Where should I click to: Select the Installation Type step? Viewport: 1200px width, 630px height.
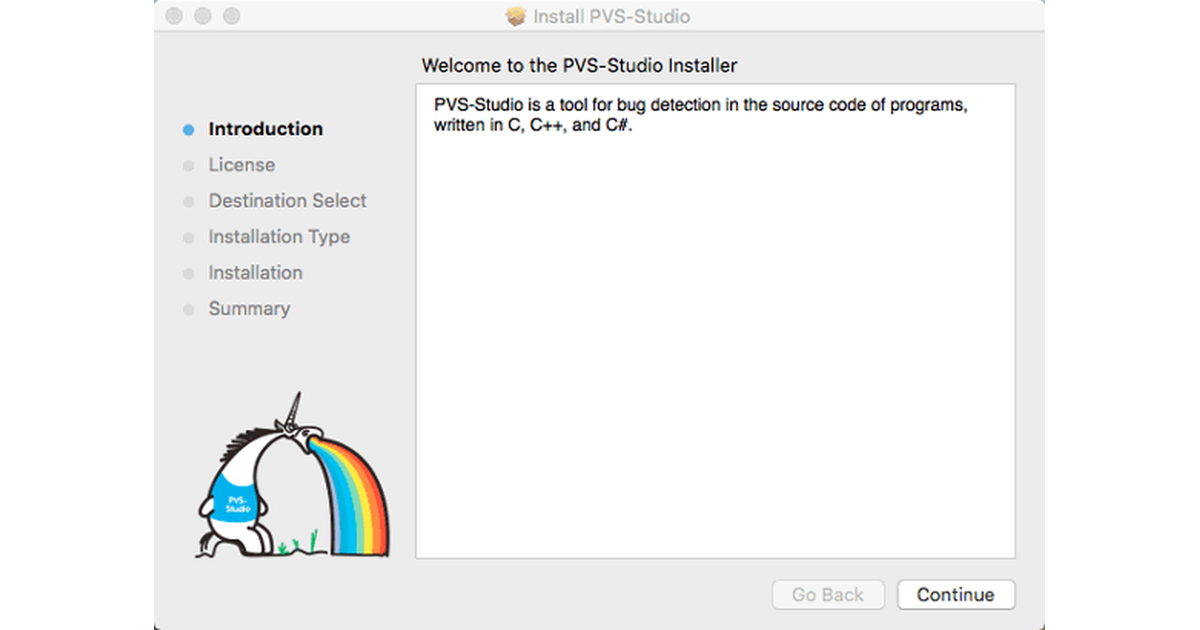(x=279, y=236)
